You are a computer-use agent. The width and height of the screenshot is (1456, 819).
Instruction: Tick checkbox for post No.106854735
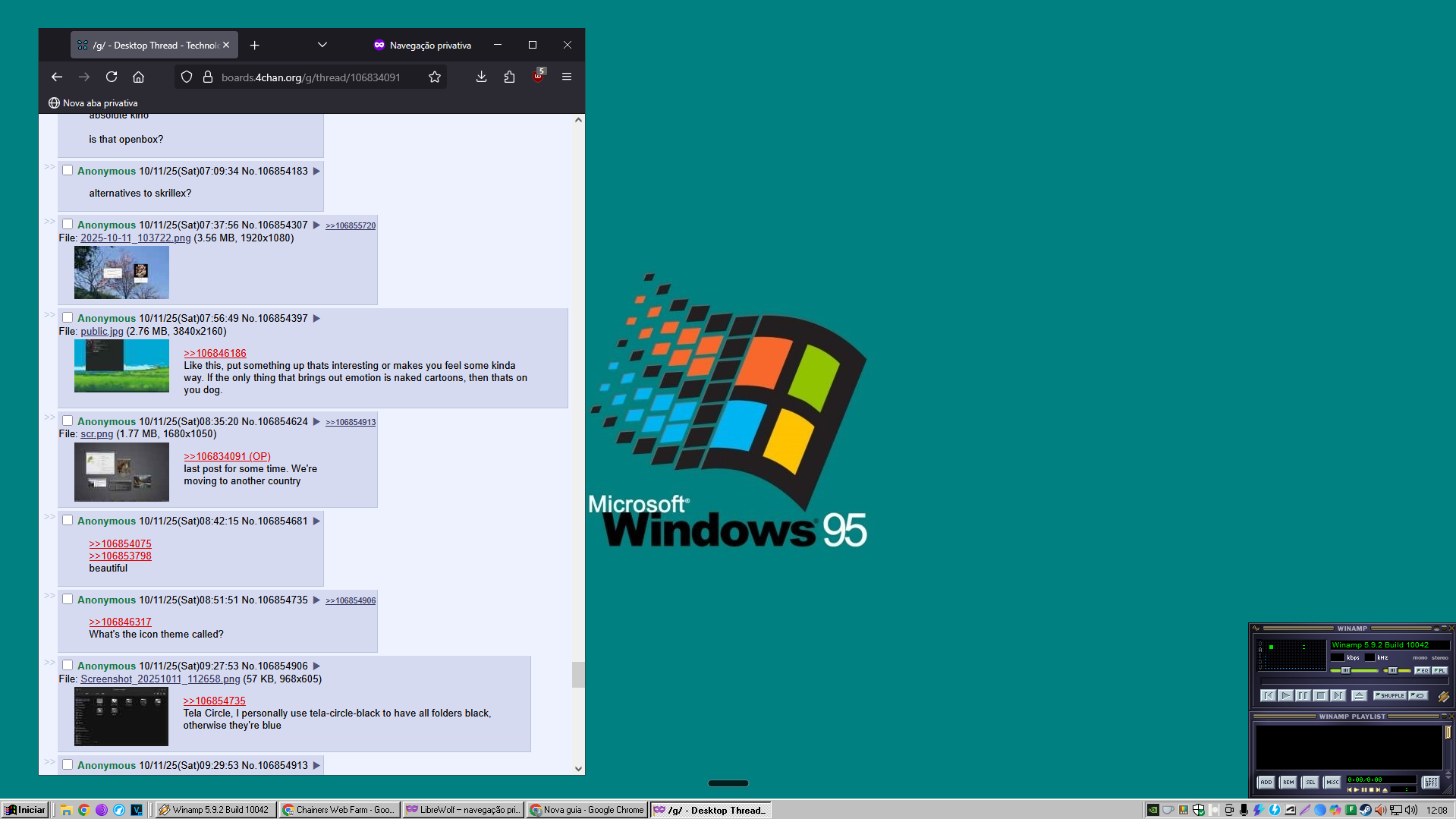[68, 599]
